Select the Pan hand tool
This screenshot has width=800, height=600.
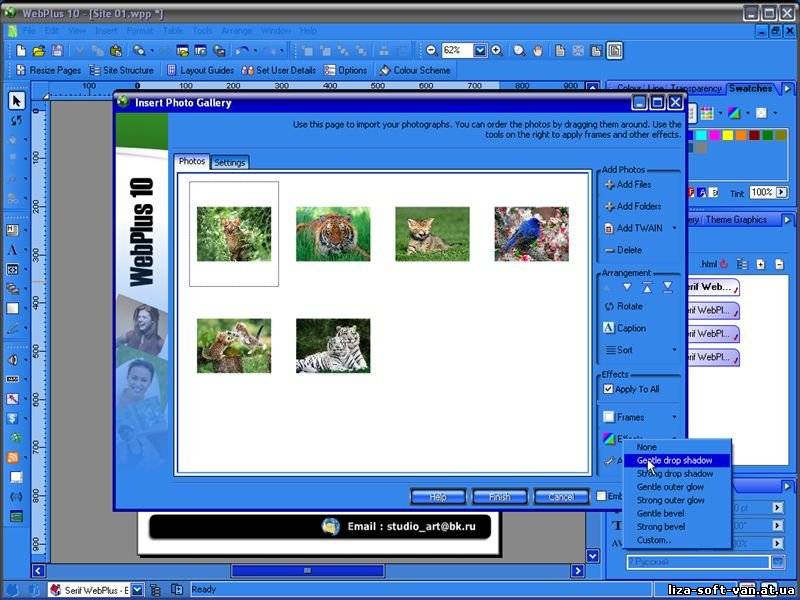tap(538, 51)
